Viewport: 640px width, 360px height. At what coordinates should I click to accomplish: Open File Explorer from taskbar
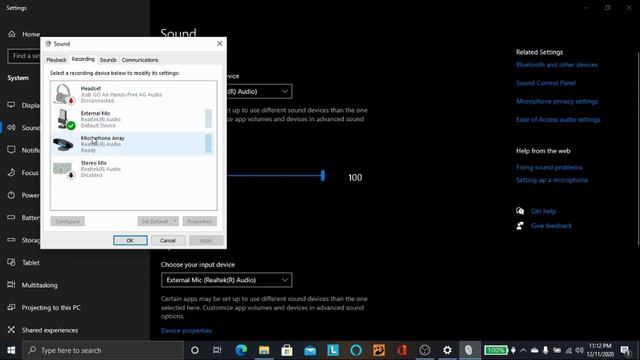coord(264,350)
